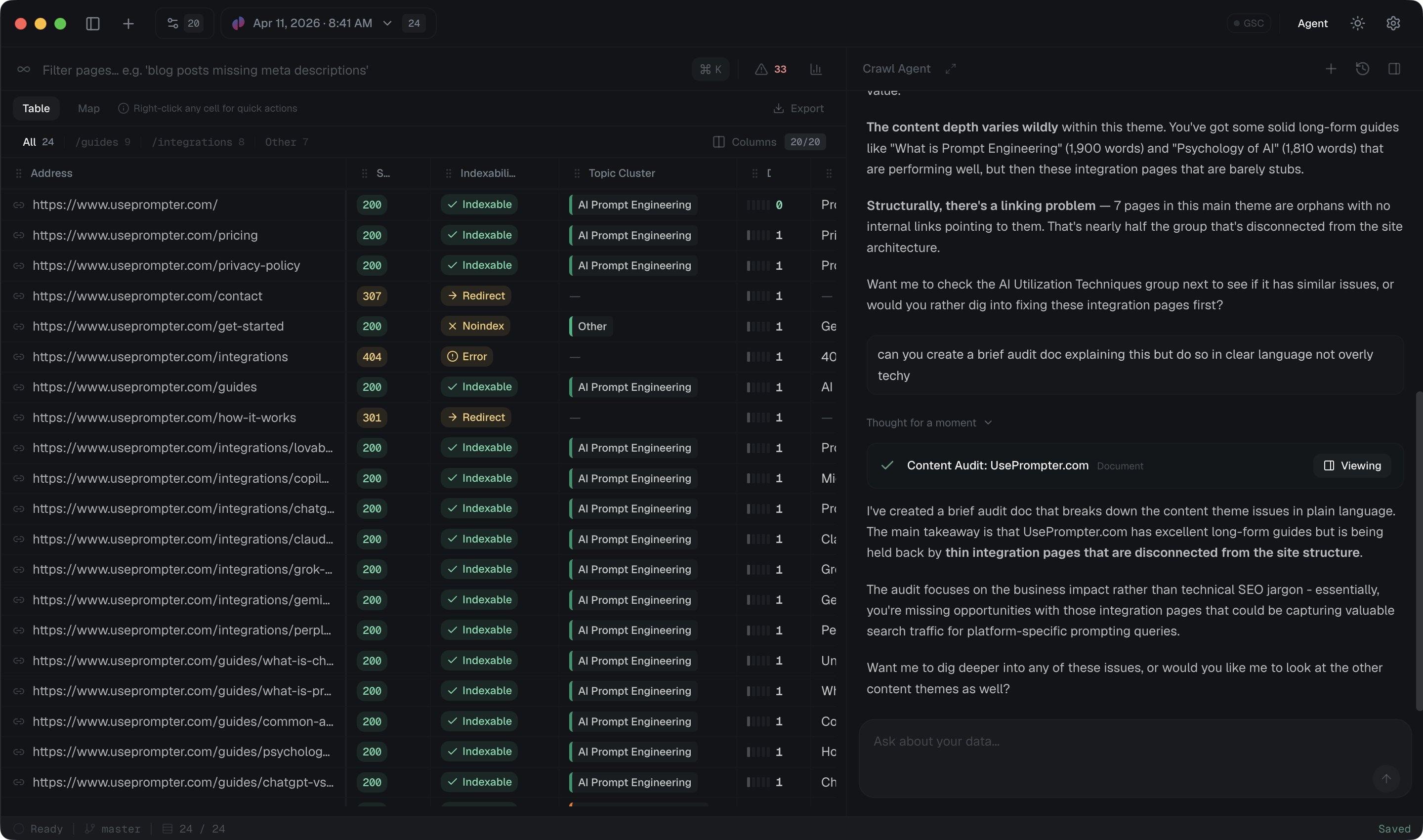This screenshot has width=1423, height=840.
Task: Click the chat panel scrollbar
Action: click(1419, 550)
